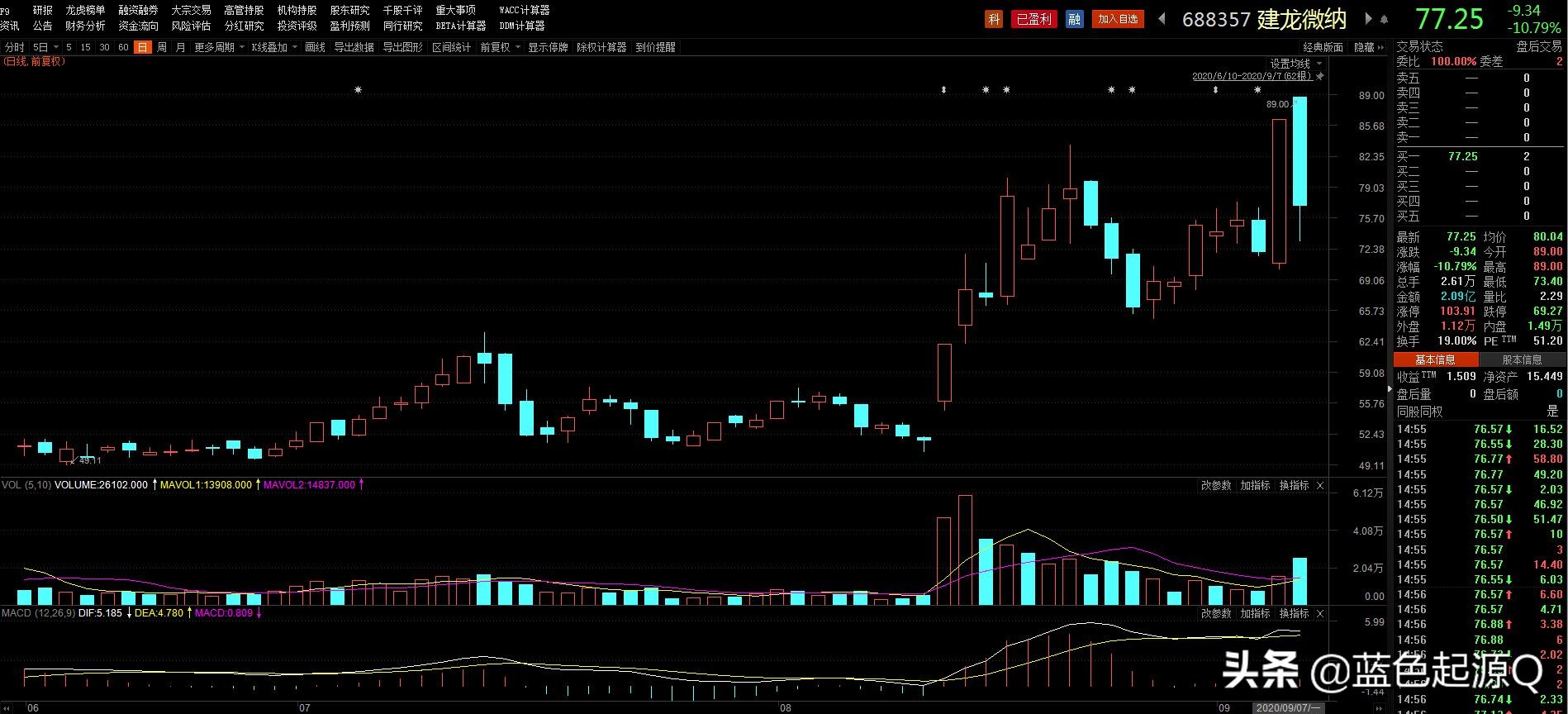Open the 财务分析 menu
1568x714 pixels.
[x=85, y=26]
